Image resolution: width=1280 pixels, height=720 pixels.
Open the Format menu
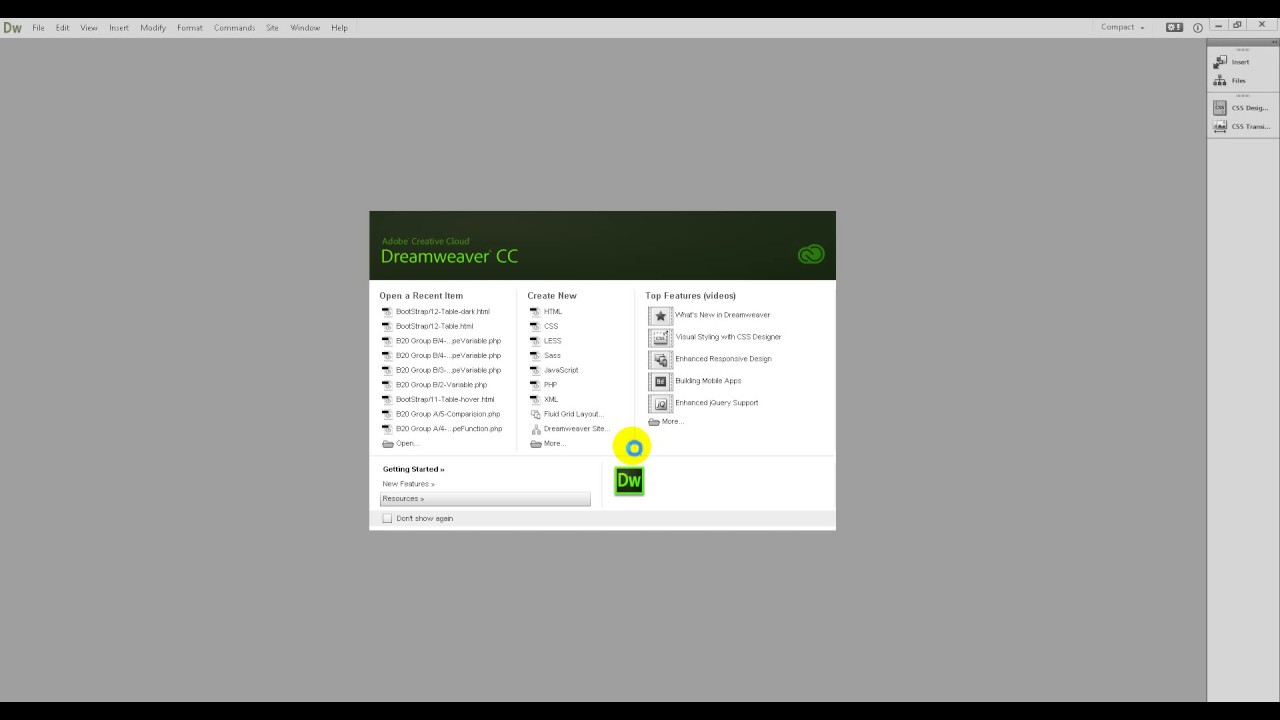190,28
